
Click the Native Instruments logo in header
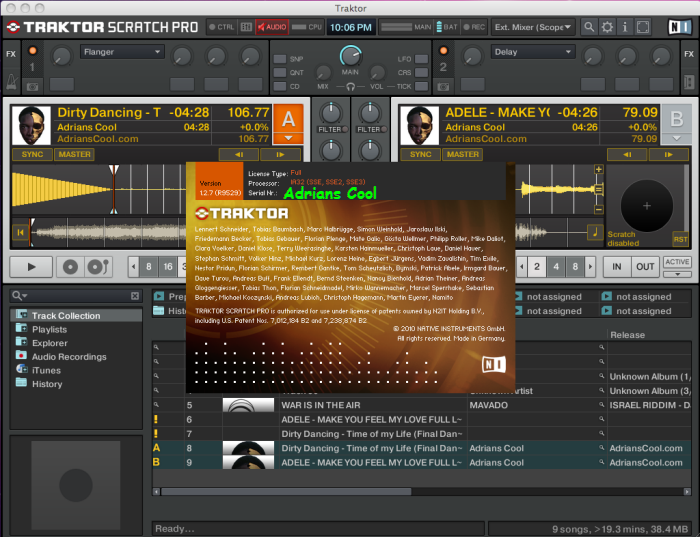[679, 27]
